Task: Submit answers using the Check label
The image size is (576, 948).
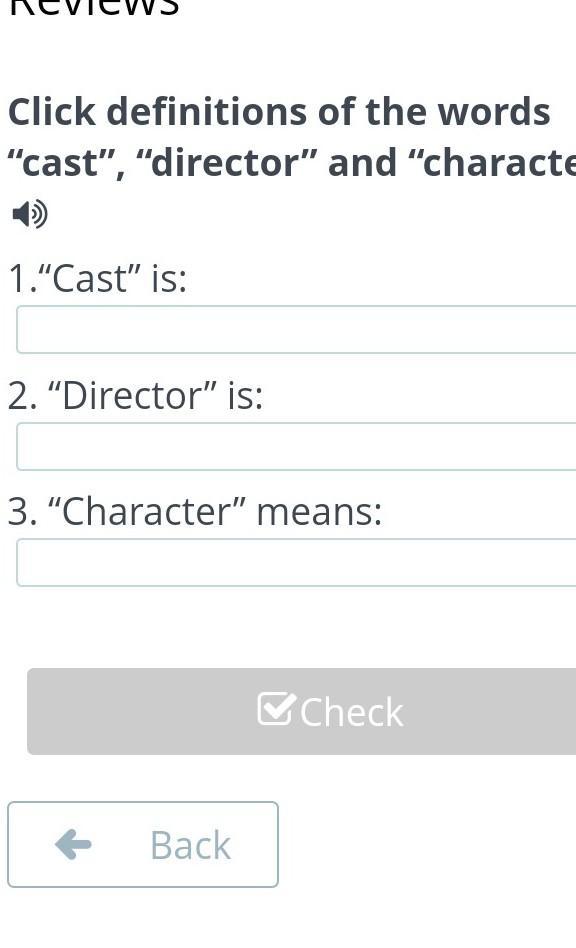Action: point(352,712)
